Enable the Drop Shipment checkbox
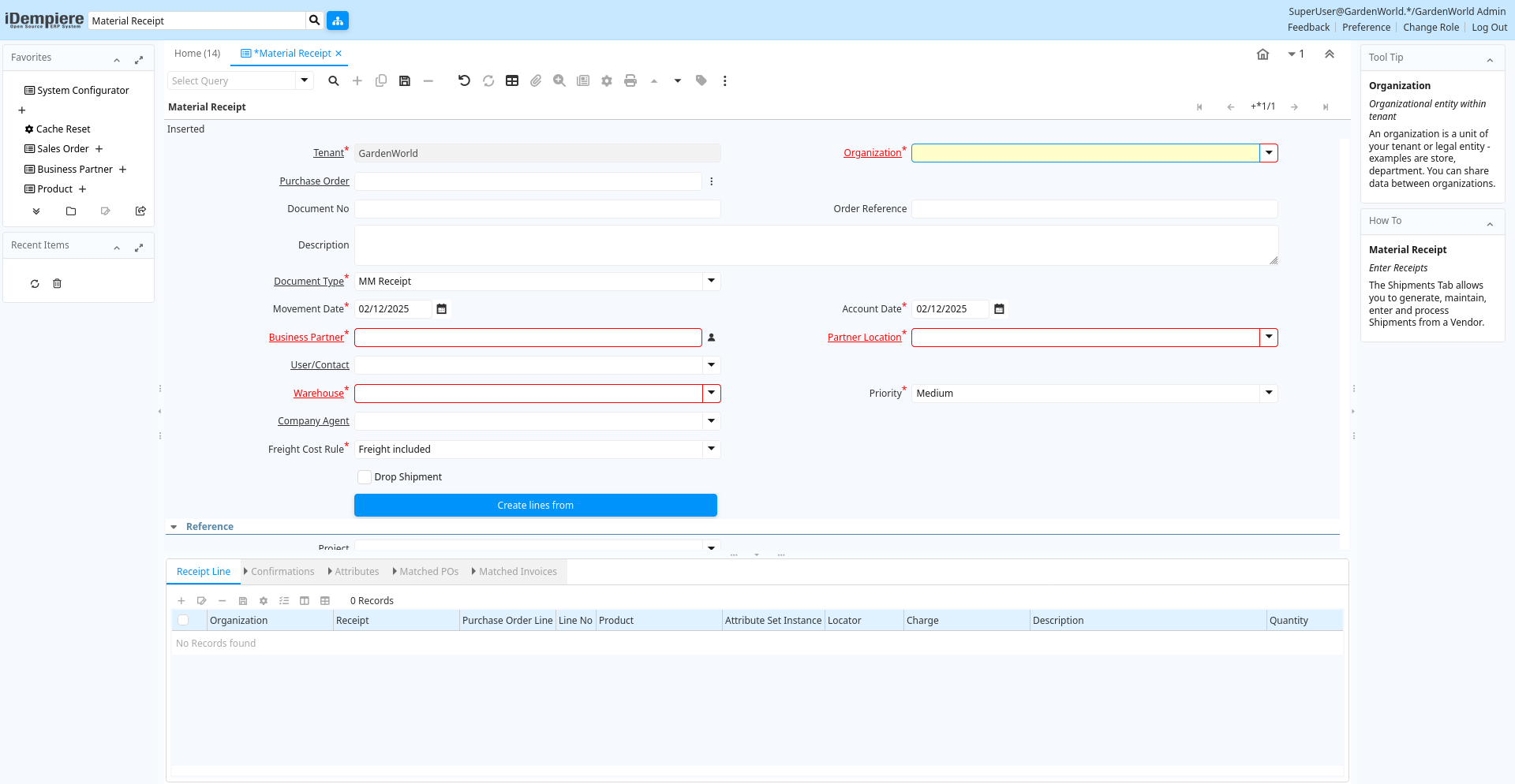This screenshot has height=784, width=1515. 365,477
